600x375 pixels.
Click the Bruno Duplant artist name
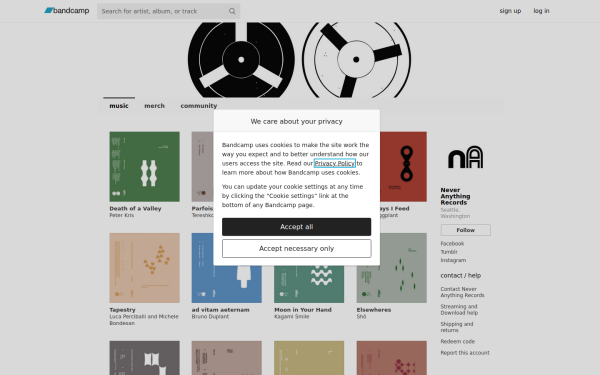[210, 317]
